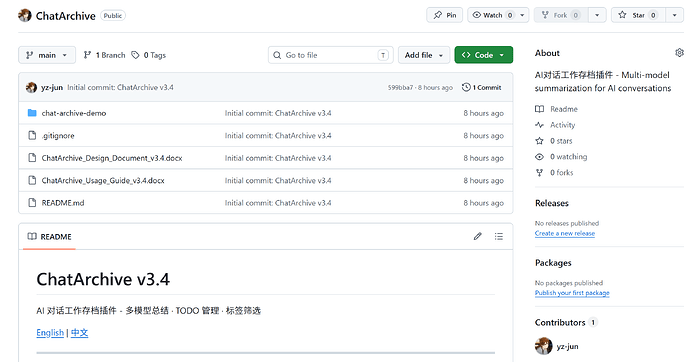The image size is (690, 362).
Task: Pin the ChatArchive repository
Action: [444, 15]
